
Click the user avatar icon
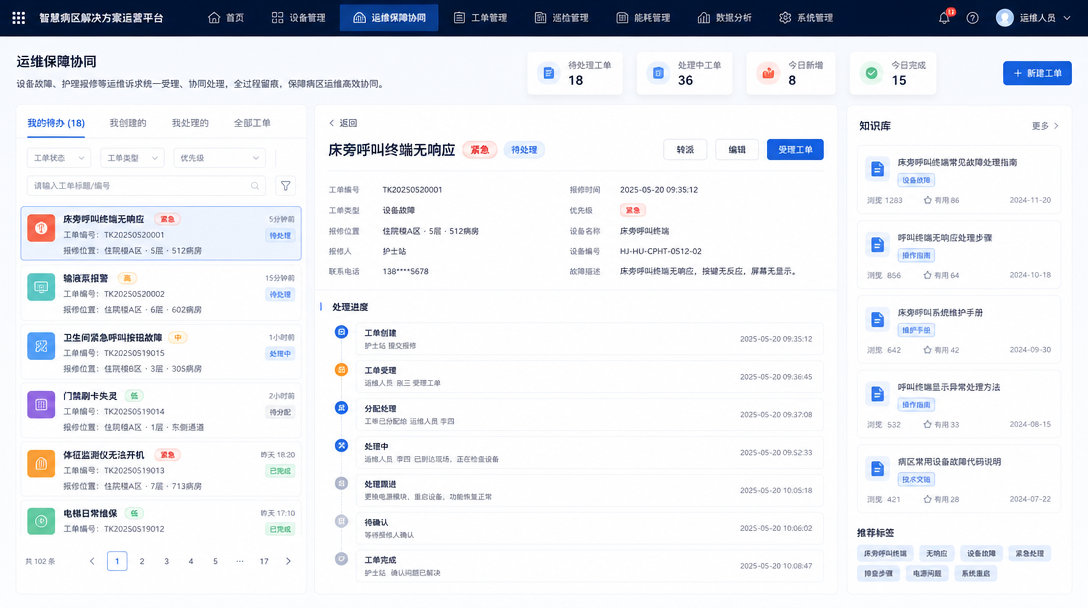[1005, 18]
